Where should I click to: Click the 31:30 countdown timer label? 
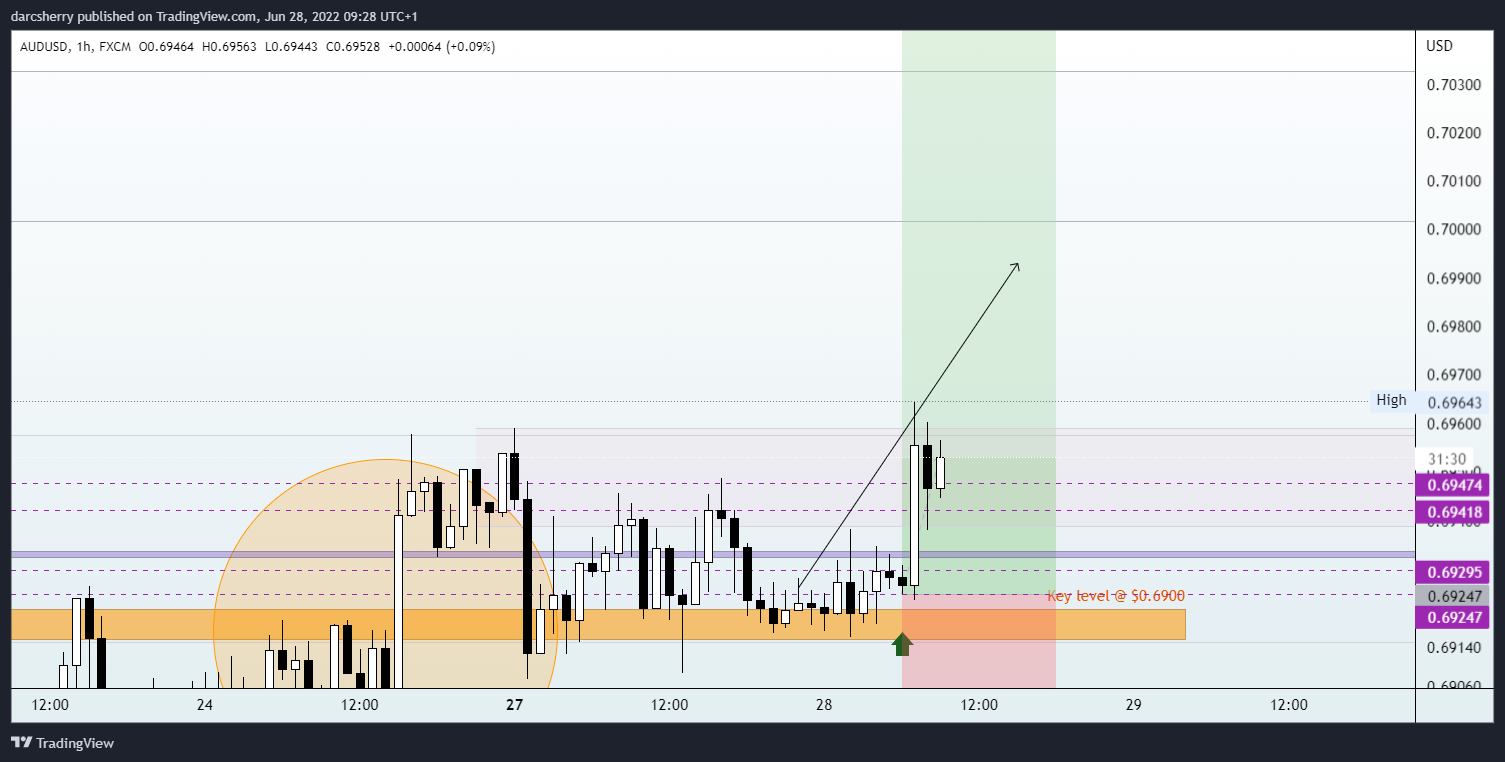(1446, 459)
